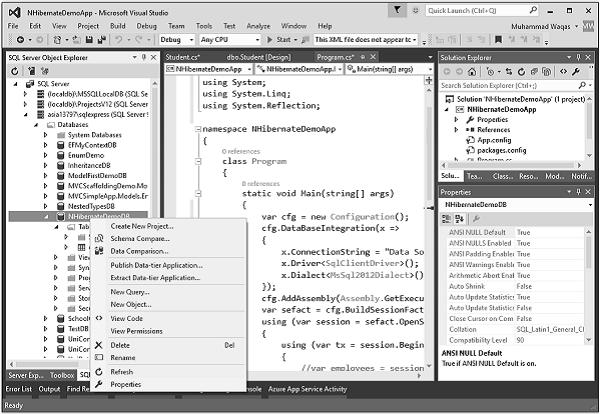Click the Auto Shrink property row
Image resolution: width=600 pixels, height=414 pixels.
pyautogui.click(x=515, y=286)
